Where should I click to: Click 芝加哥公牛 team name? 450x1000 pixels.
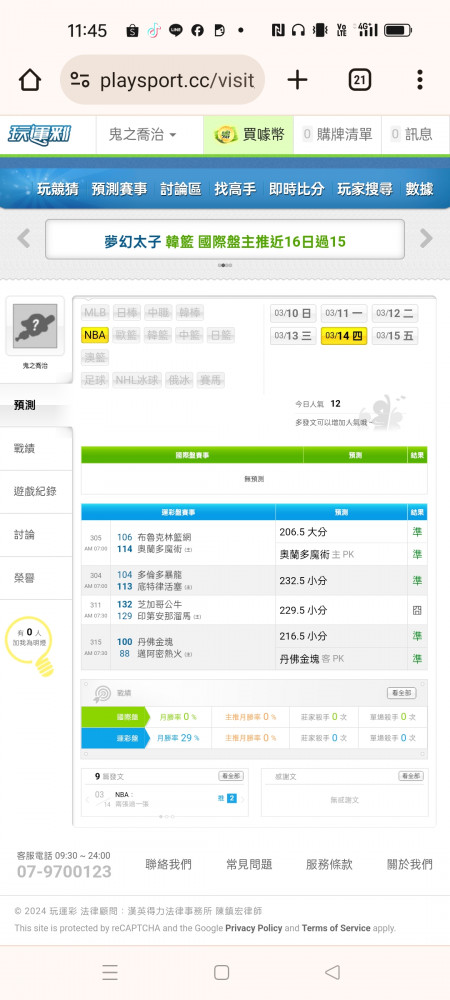click(x=159, y=604)
